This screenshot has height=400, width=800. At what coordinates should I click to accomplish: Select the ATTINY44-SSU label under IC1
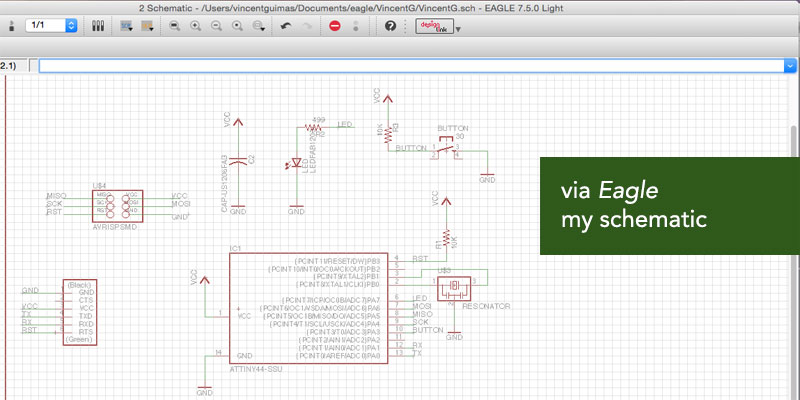[x=256, y=369]
